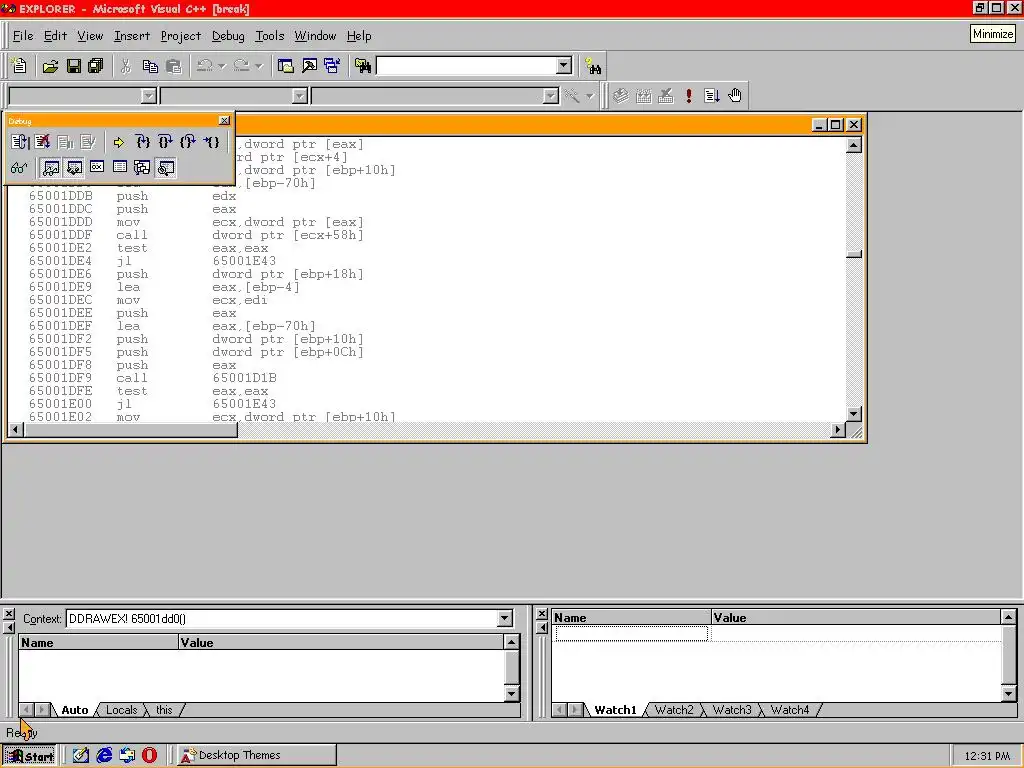Toggle the Variables window button in Debug toolbar
The width and height of the screenshot is (1024, 768).
74,168
